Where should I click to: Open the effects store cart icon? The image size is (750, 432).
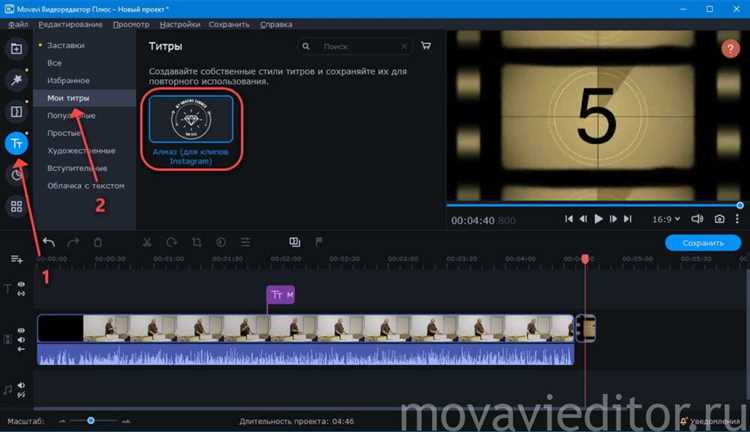(426, 46)
